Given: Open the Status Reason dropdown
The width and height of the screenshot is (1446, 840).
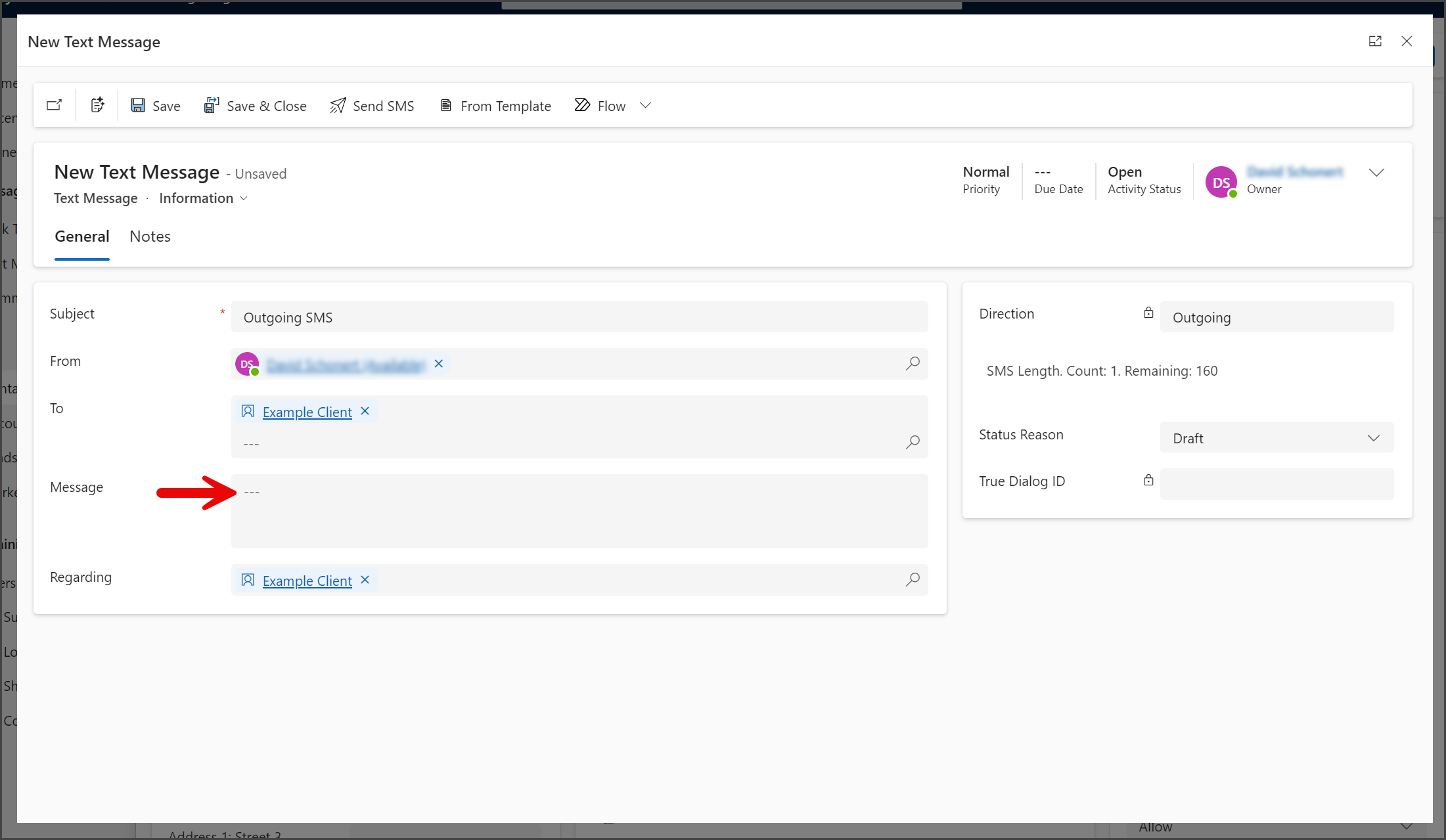Looking at the screenshot, I should coord(1277,438).
